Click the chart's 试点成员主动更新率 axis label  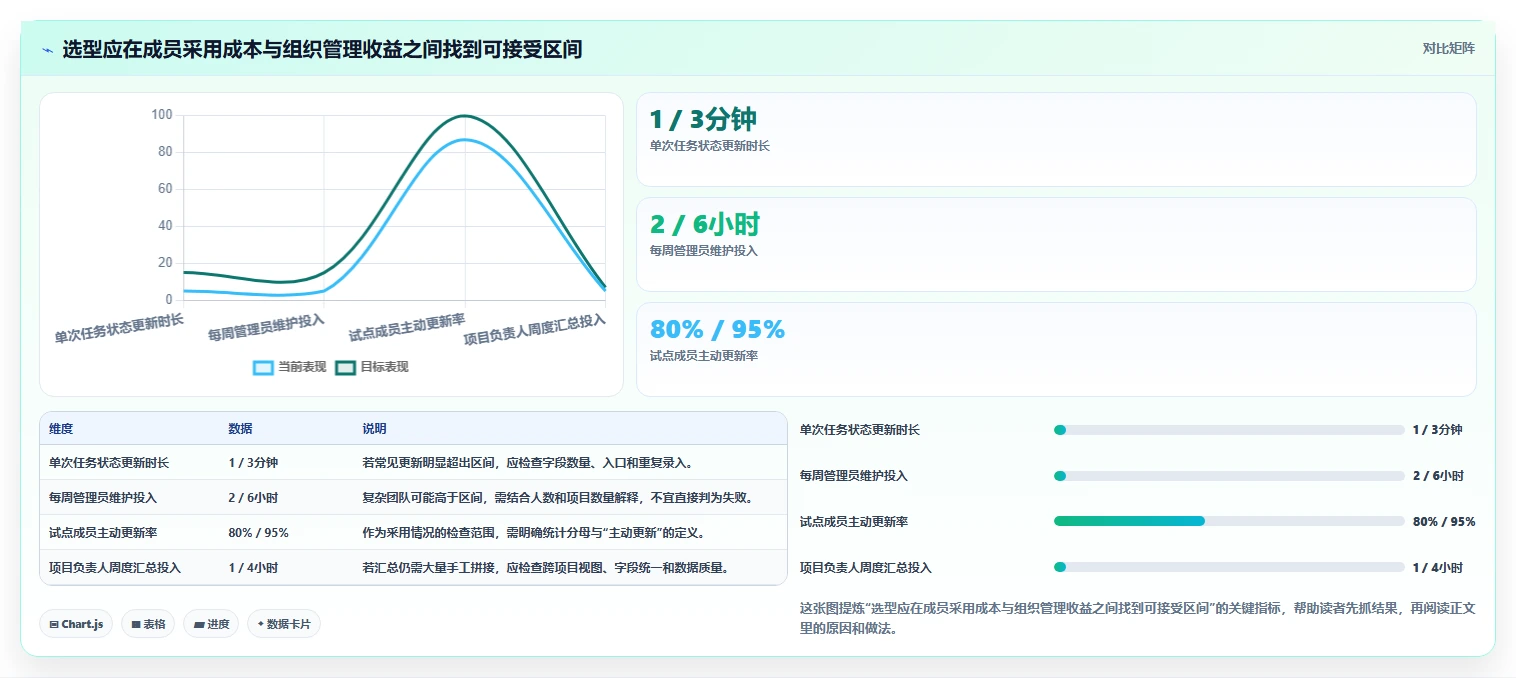pos(407,327)
